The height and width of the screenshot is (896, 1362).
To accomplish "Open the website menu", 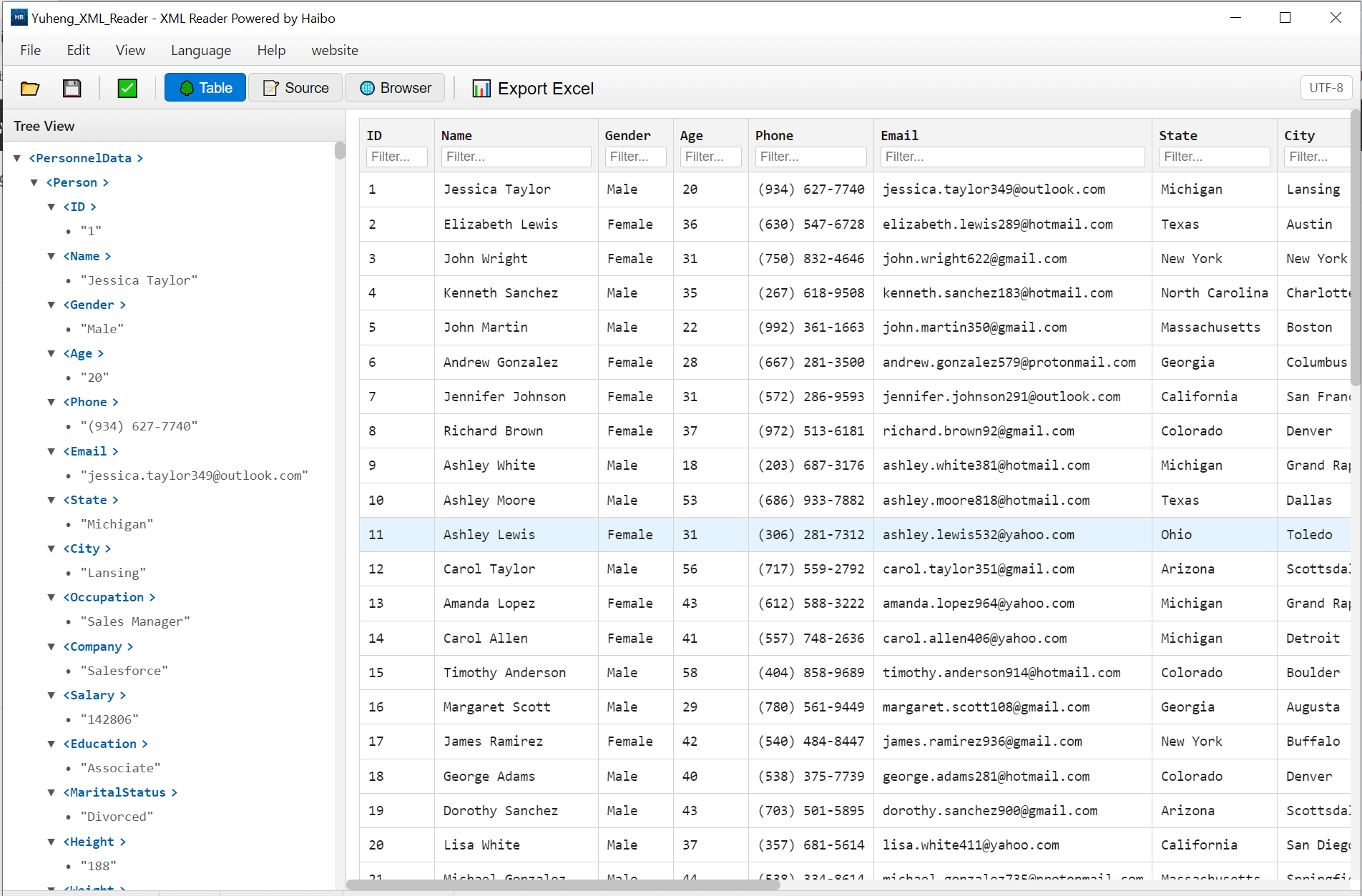I will point(335,50).
